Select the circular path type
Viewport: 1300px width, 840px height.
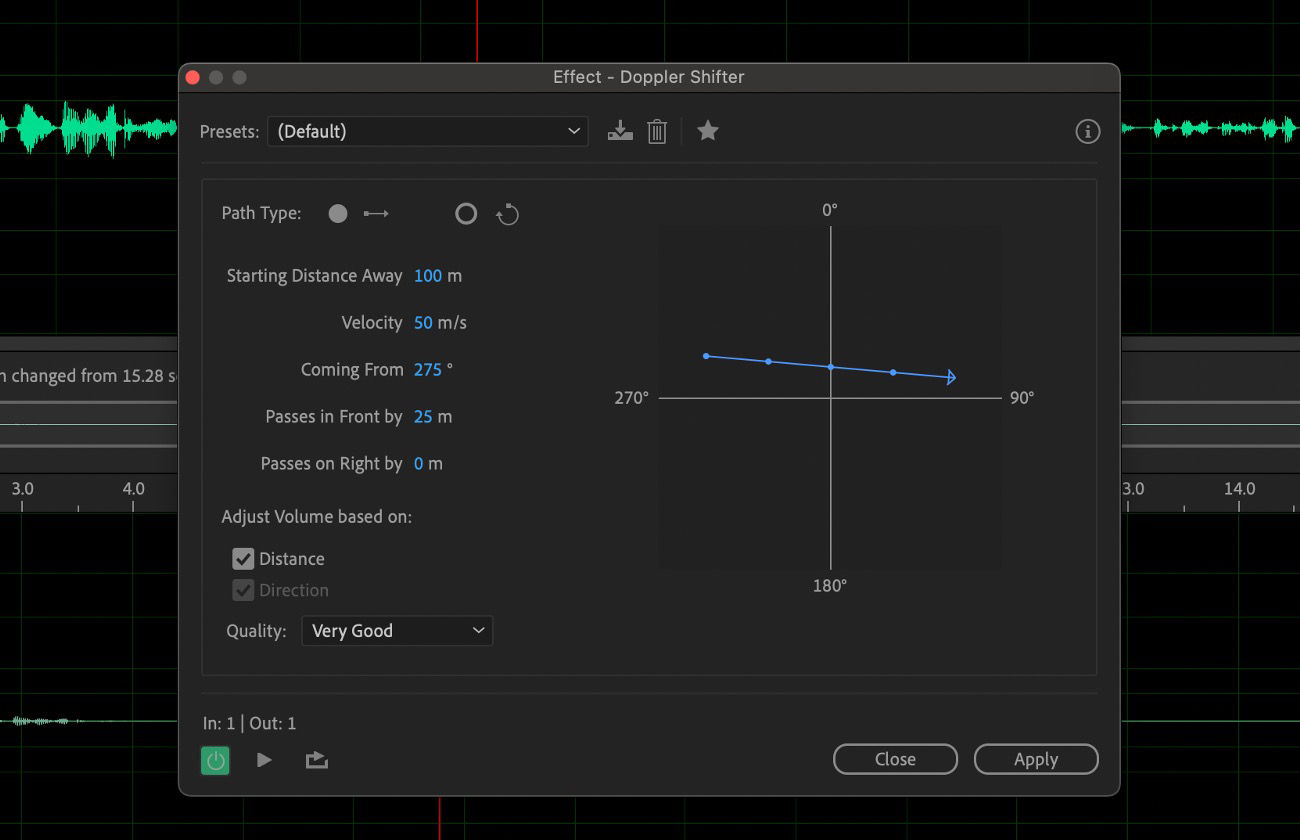click(x=466, y=213)
